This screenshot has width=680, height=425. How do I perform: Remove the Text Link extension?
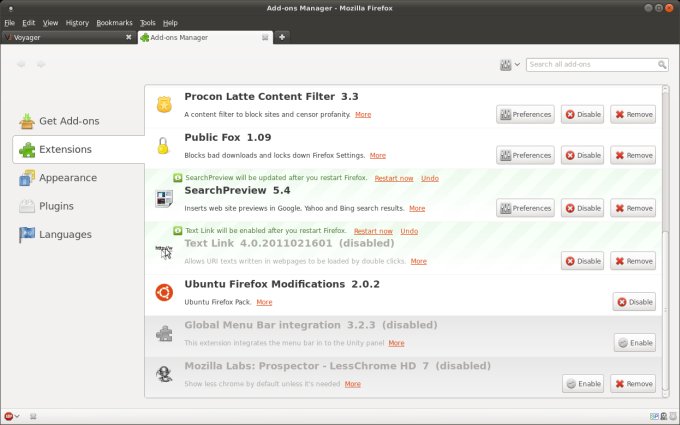[x=633, y=261]
